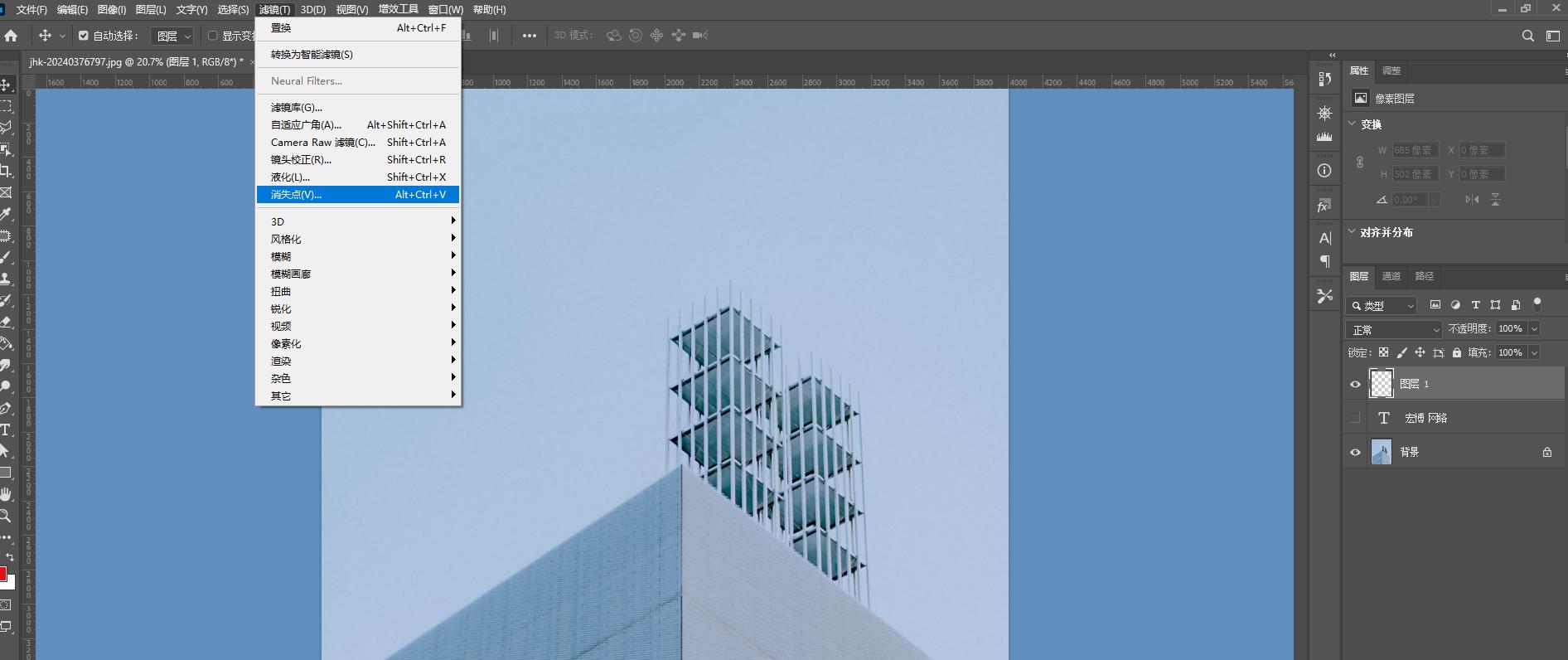This screenshot has width=1568, height=660.
Task: Open the Info panel icon
Action: click(x=1324, y=171)
